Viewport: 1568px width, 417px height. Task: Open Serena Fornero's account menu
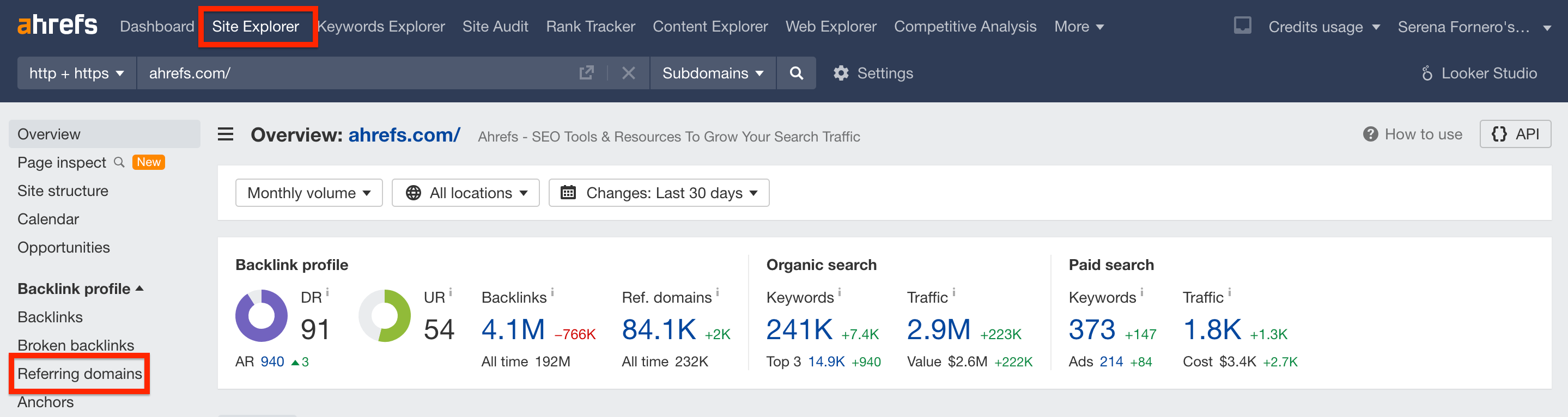pos(1474,27)
